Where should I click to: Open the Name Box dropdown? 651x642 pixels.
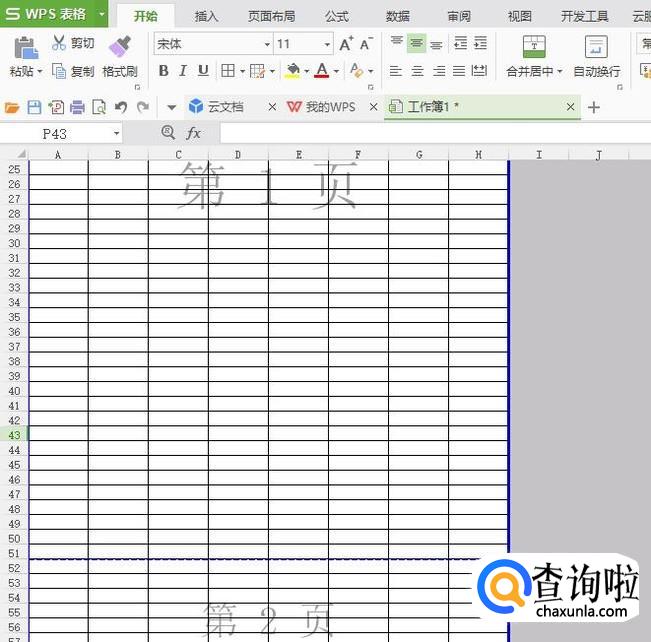tap(116, 133)
